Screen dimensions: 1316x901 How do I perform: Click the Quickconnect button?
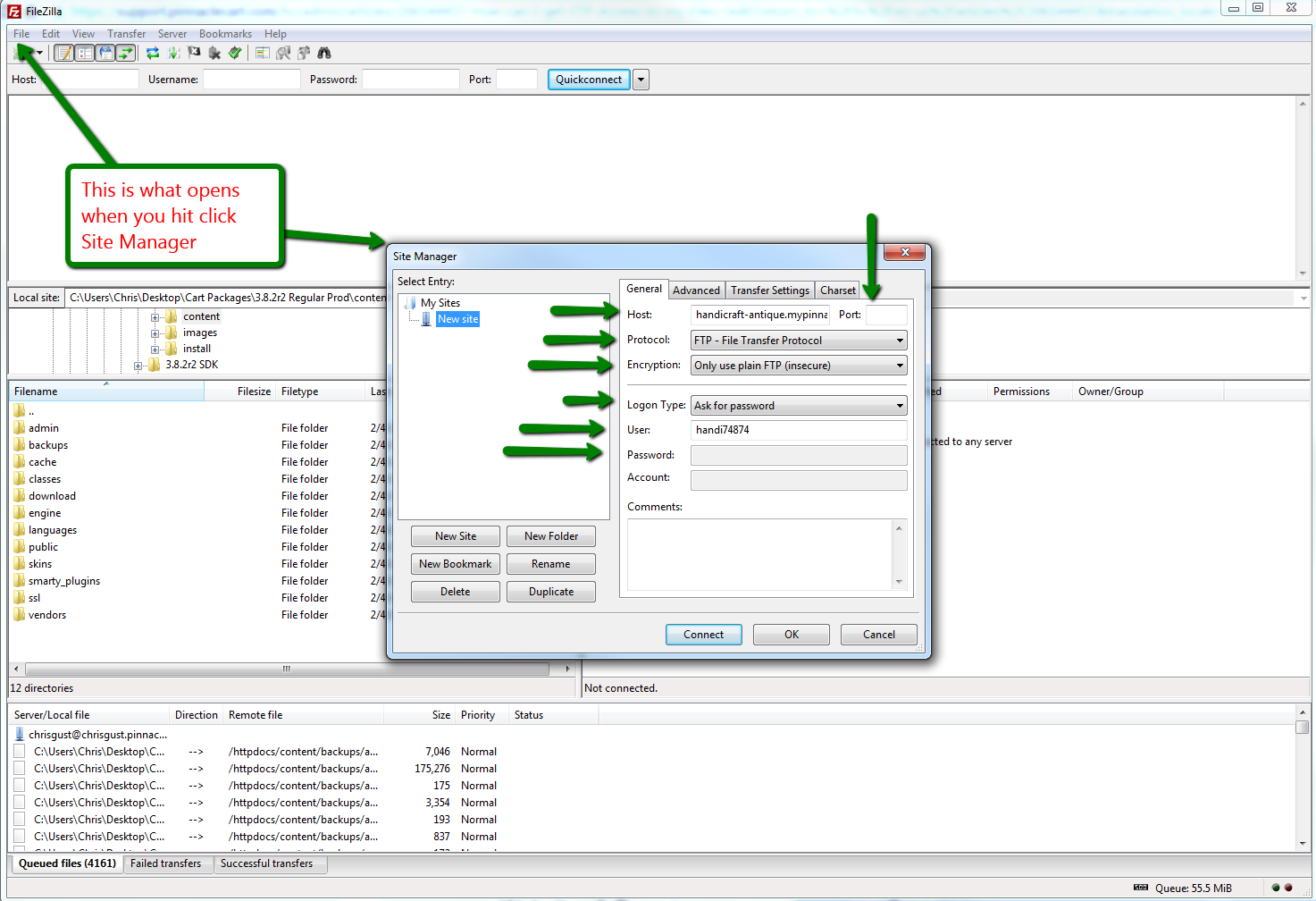coord(589,80)
